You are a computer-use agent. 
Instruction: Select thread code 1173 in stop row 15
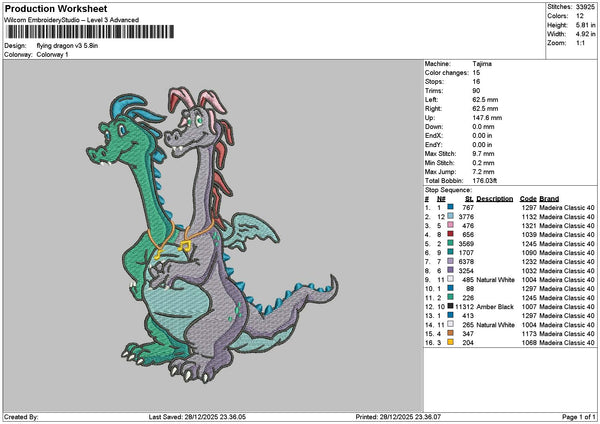[529, 334]
